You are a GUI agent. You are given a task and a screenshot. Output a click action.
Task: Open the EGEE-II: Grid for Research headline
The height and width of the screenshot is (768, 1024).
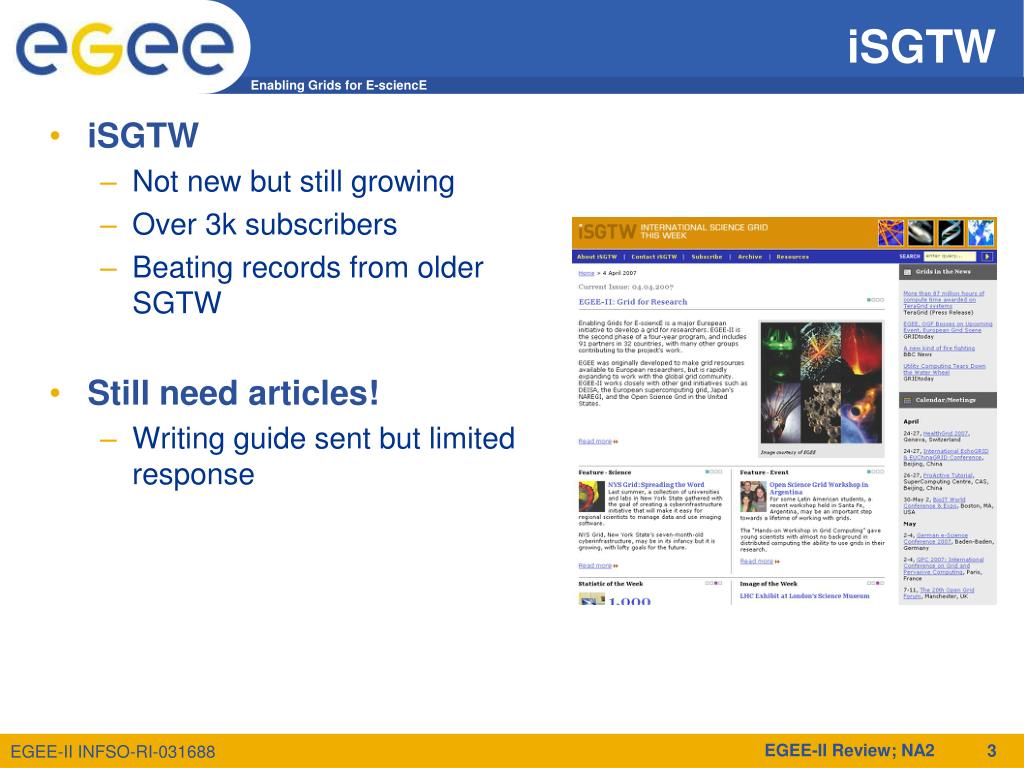coord(633,302)
